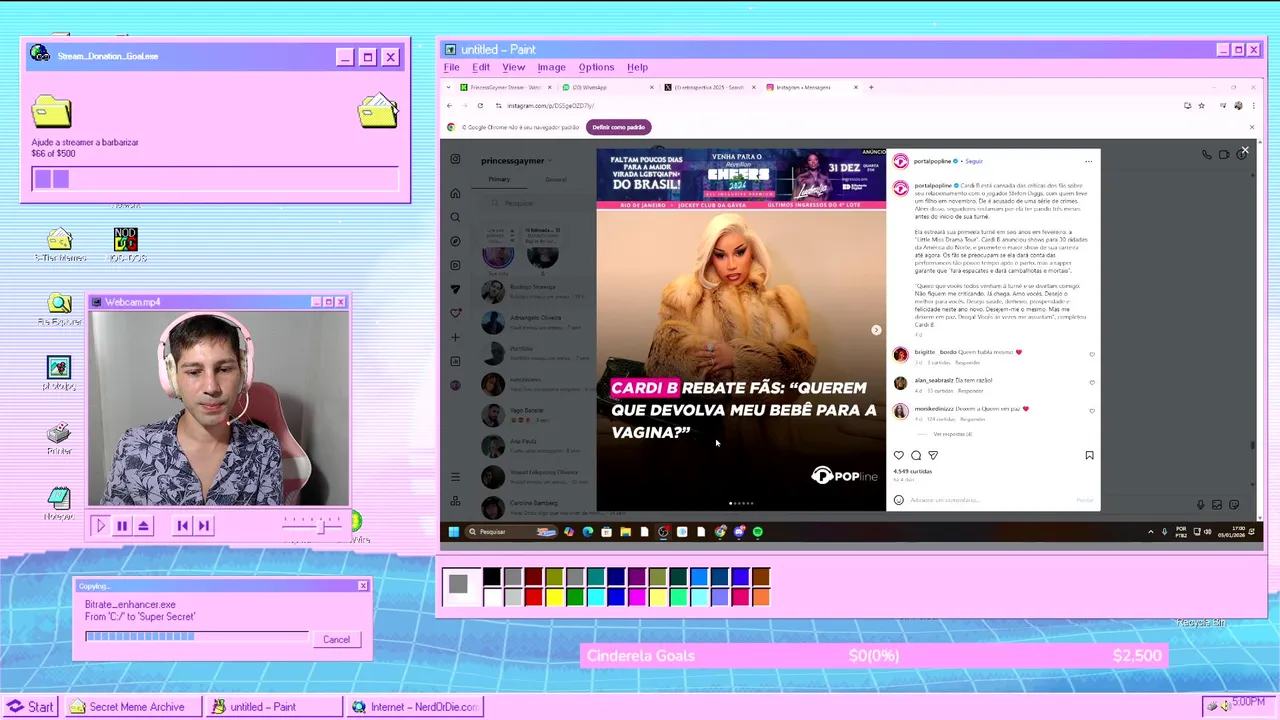
Task: Open Instagram messages paper-plane icon
Action: pos(455,289)
